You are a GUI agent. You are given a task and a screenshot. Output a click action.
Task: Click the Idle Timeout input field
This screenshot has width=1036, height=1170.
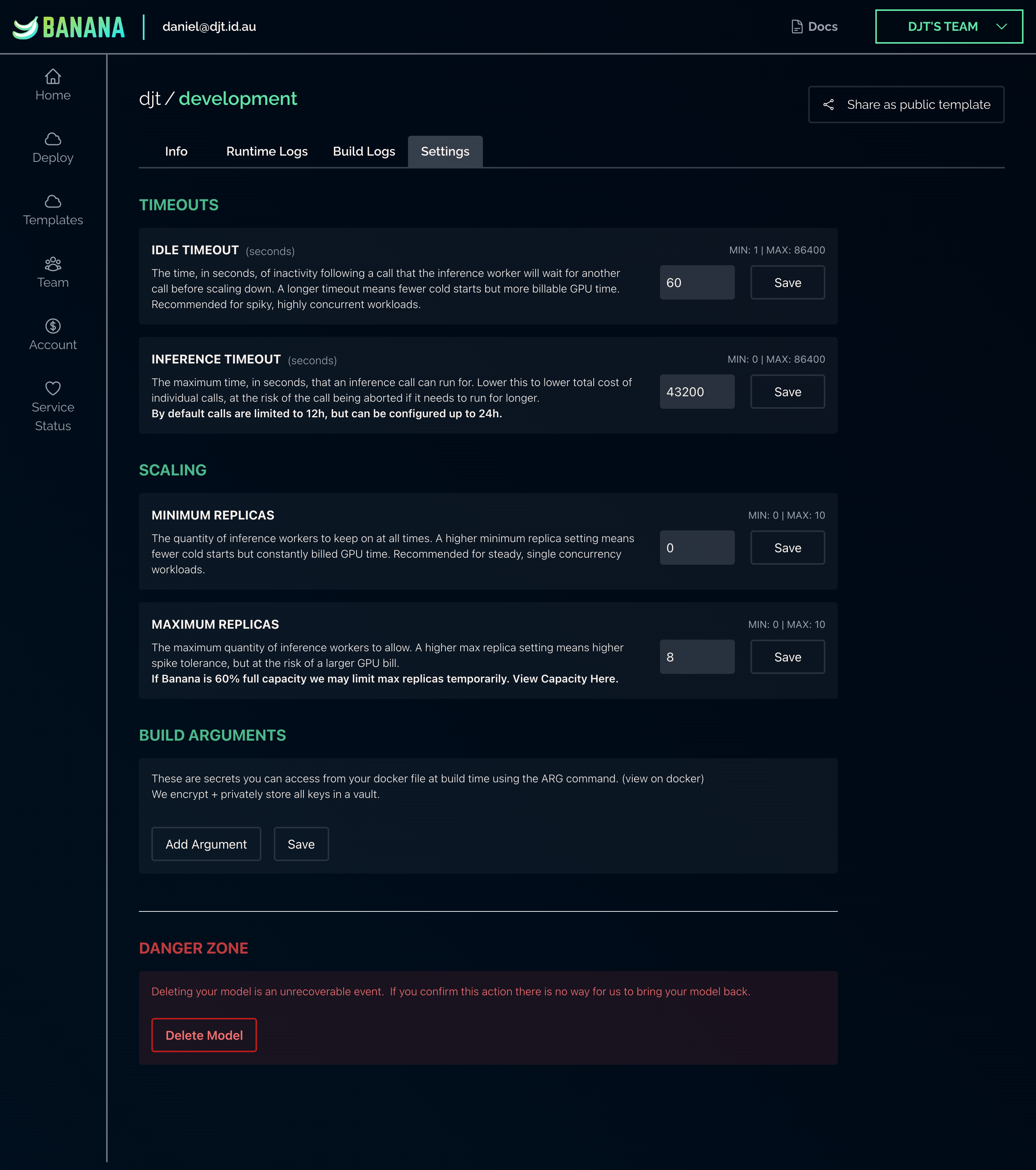tap(697, 283)
